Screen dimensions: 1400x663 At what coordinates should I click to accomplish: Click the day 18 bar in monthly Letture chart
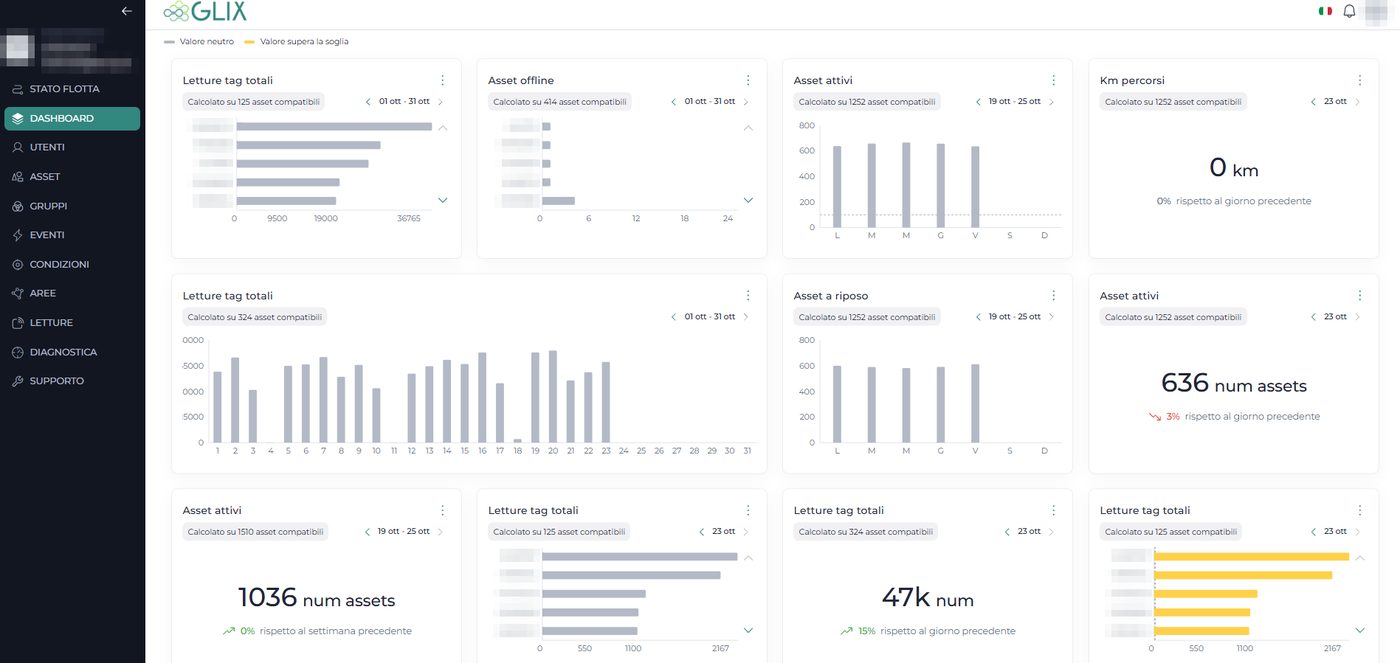pyautogui.click(x=518, y=440)
